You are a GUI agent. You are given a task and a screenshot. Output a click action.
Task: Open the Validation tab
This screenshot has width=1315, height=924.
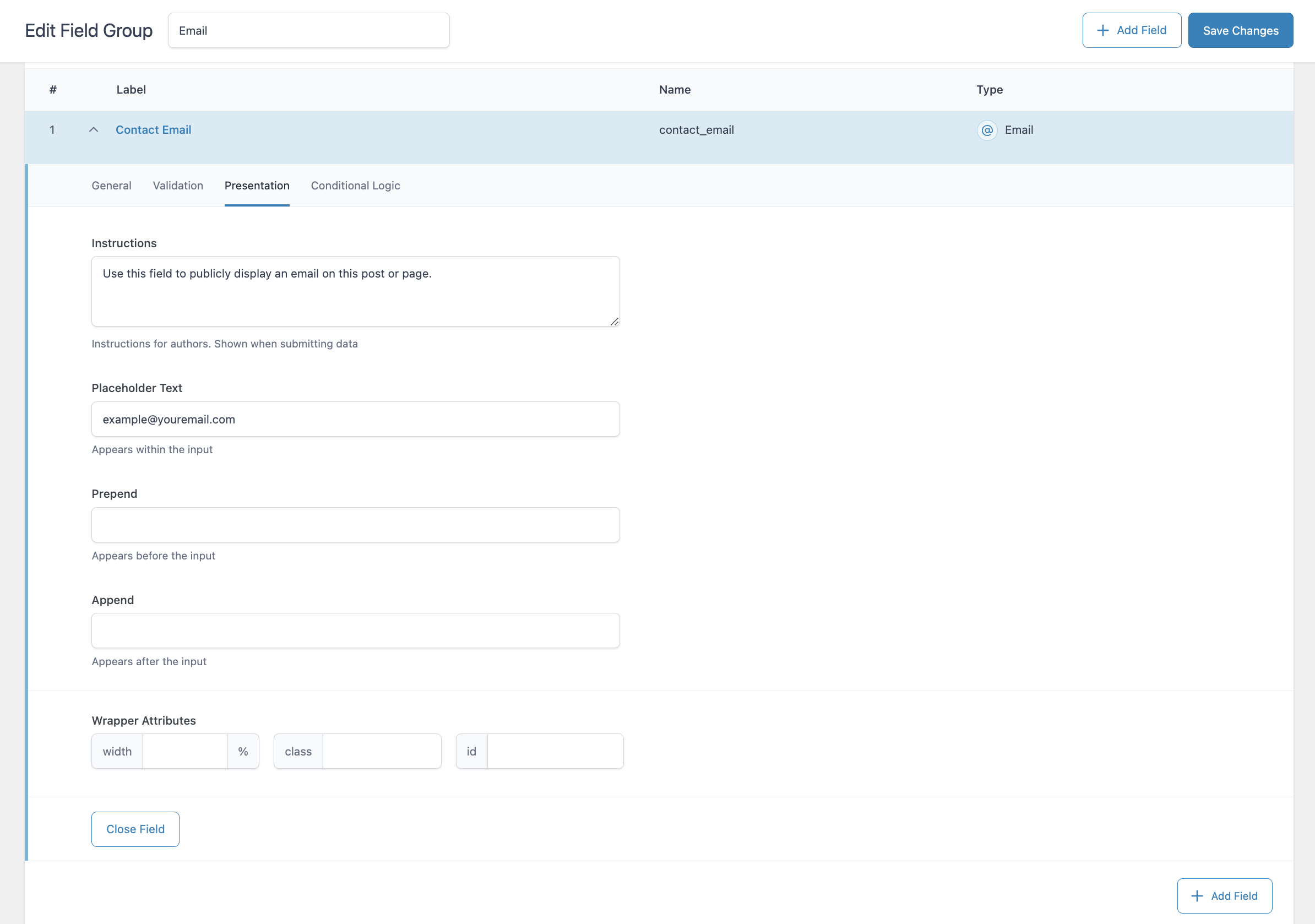click(177, 185)
